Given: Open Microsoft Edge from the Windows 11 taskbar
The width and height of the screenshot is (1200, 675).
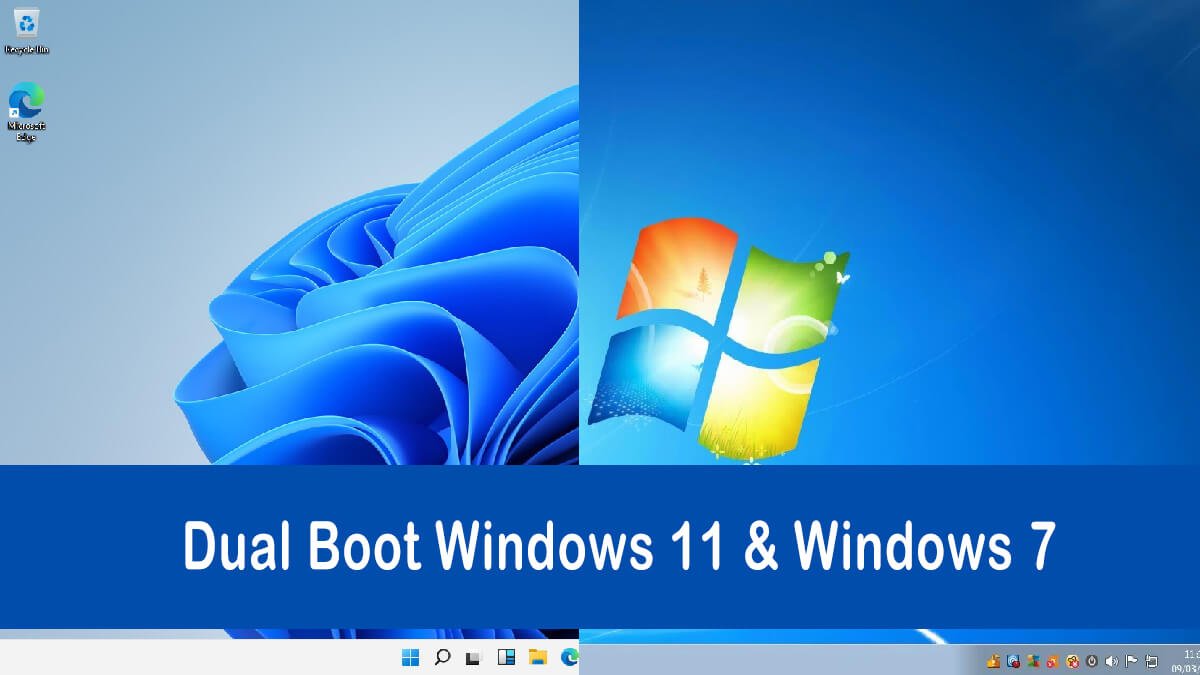Looking at the screenshot, I should click(x=568, y=659).
